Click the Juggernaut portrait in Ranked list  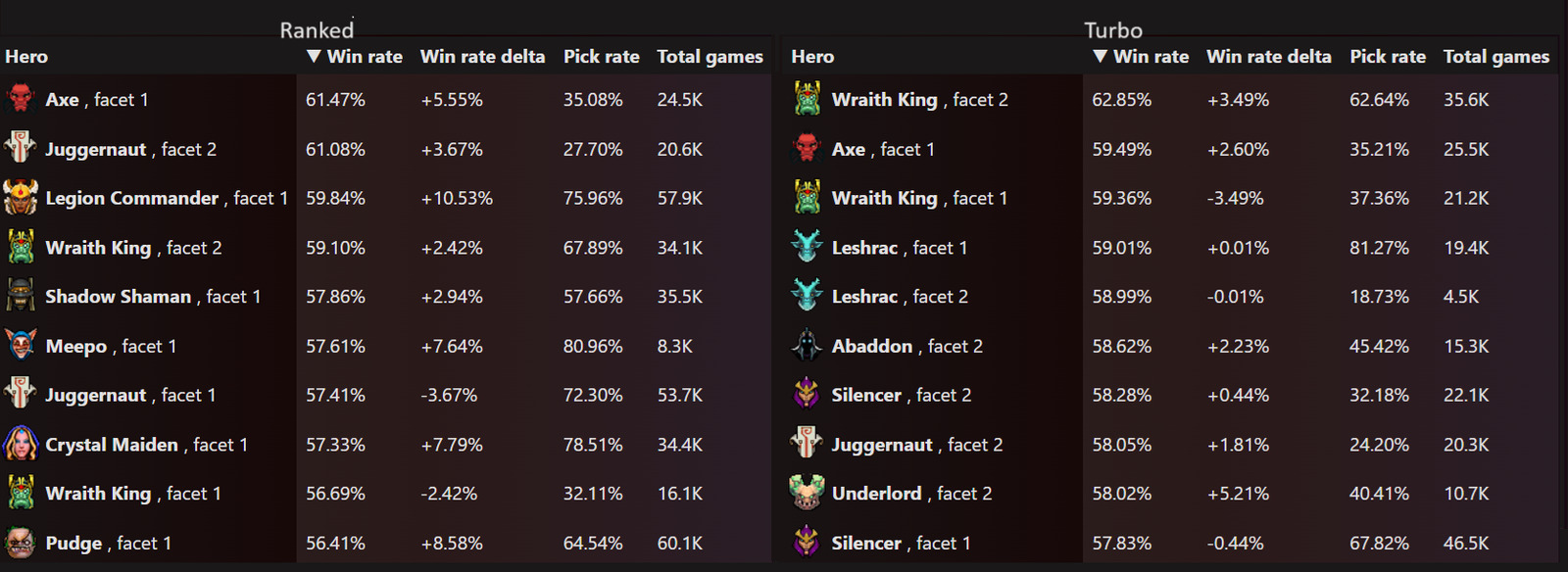(22, 149)
